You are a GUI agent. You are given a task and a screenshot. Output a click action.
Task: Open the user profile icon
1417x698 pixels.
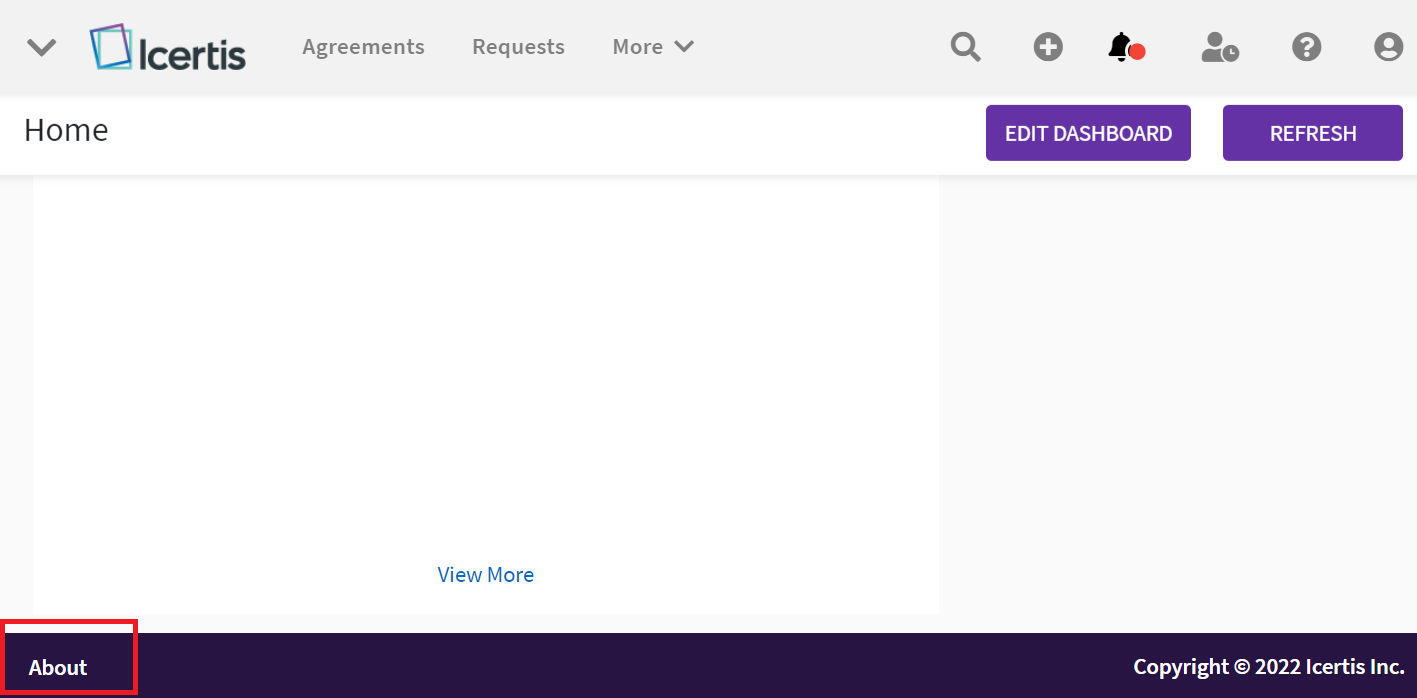(1388, 47)
